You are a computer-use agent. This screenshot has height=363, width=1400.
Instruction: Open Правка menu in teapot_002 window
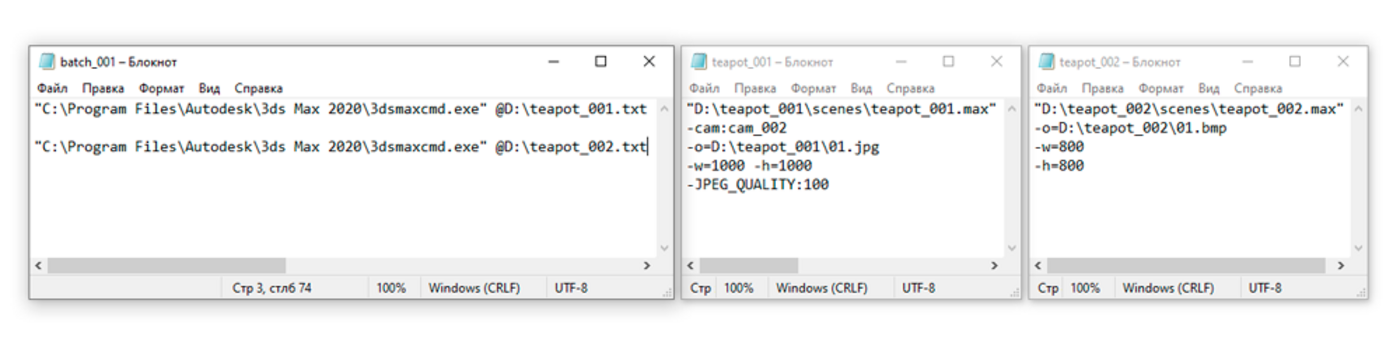pyautogui.click(x=1102, y=88)
